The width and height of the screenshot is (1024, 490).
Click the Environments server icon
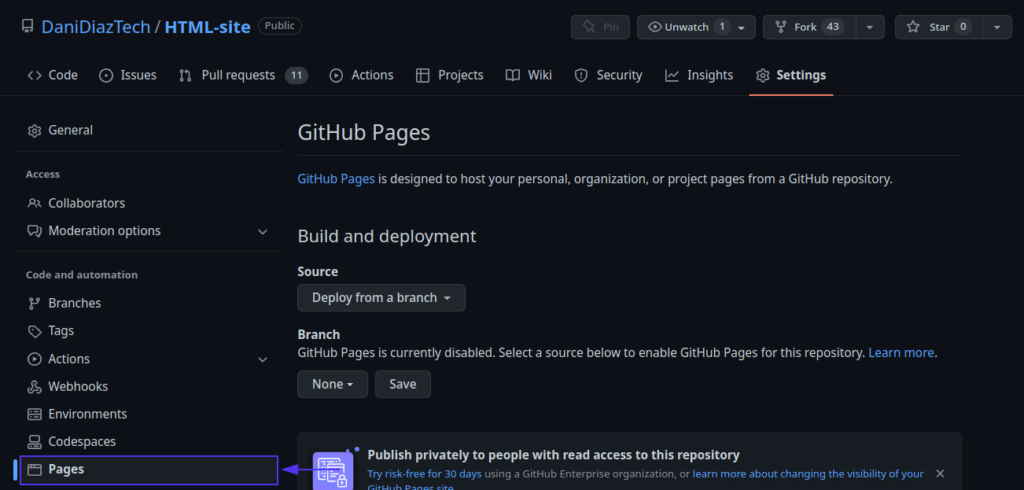tap(35, 414)
